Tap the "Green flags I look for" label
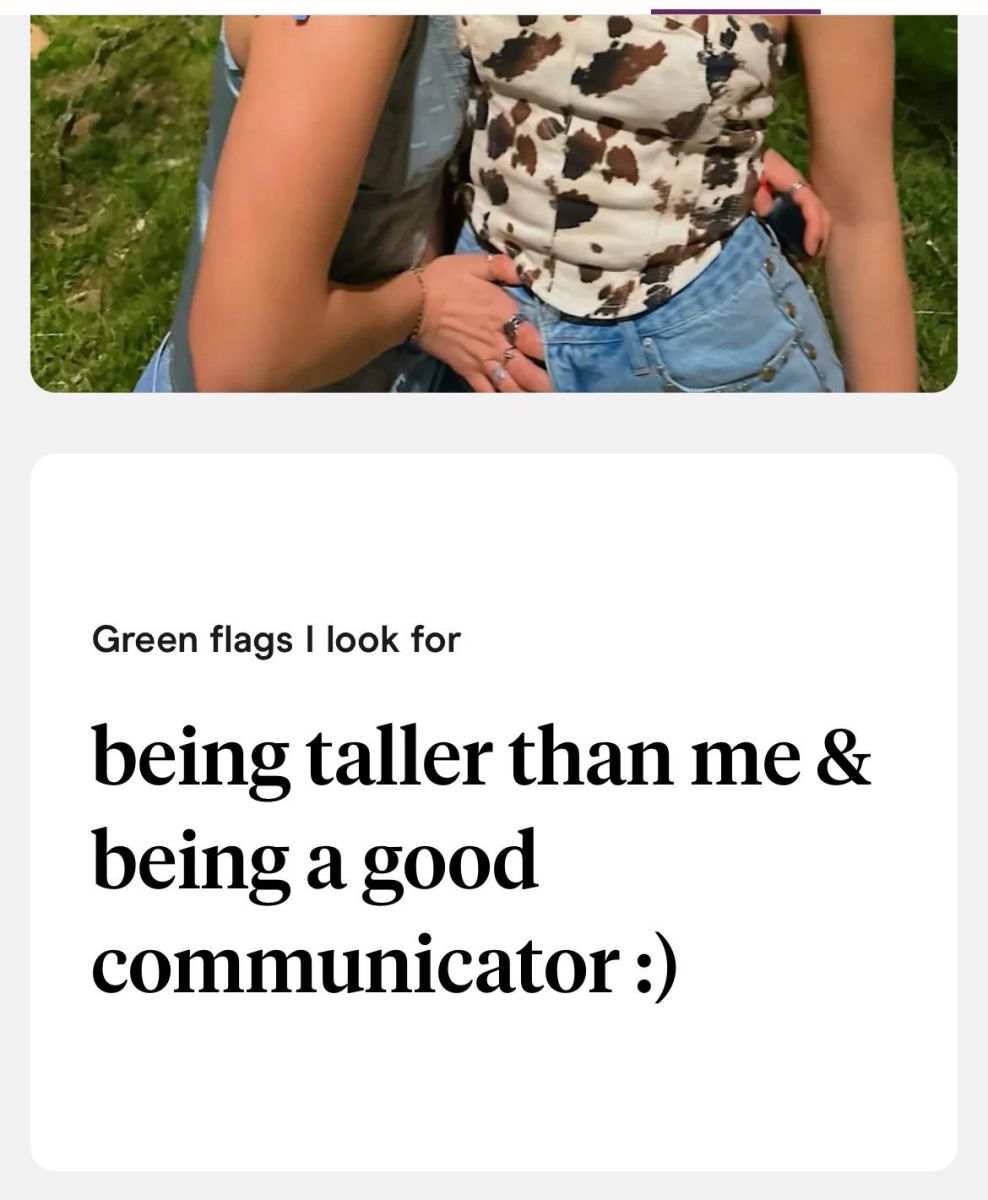988x1200 pixels. [x=276, y=640]
